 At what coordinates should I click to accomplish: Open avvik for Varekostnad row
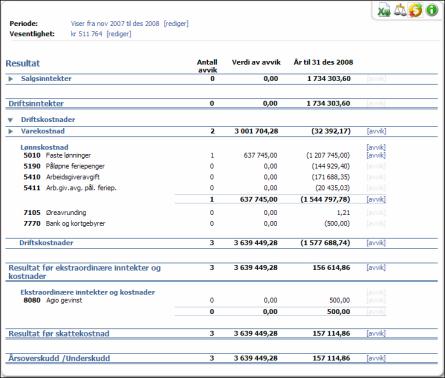tap(376, 131)
